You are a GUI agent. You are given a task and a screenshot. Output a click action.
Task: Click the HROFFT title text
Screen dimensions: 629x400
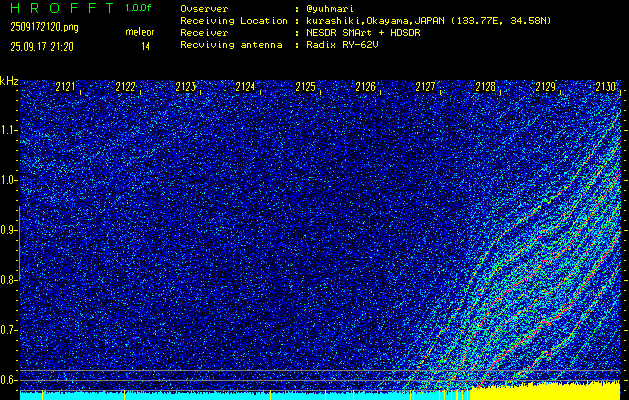pos(62,8)
